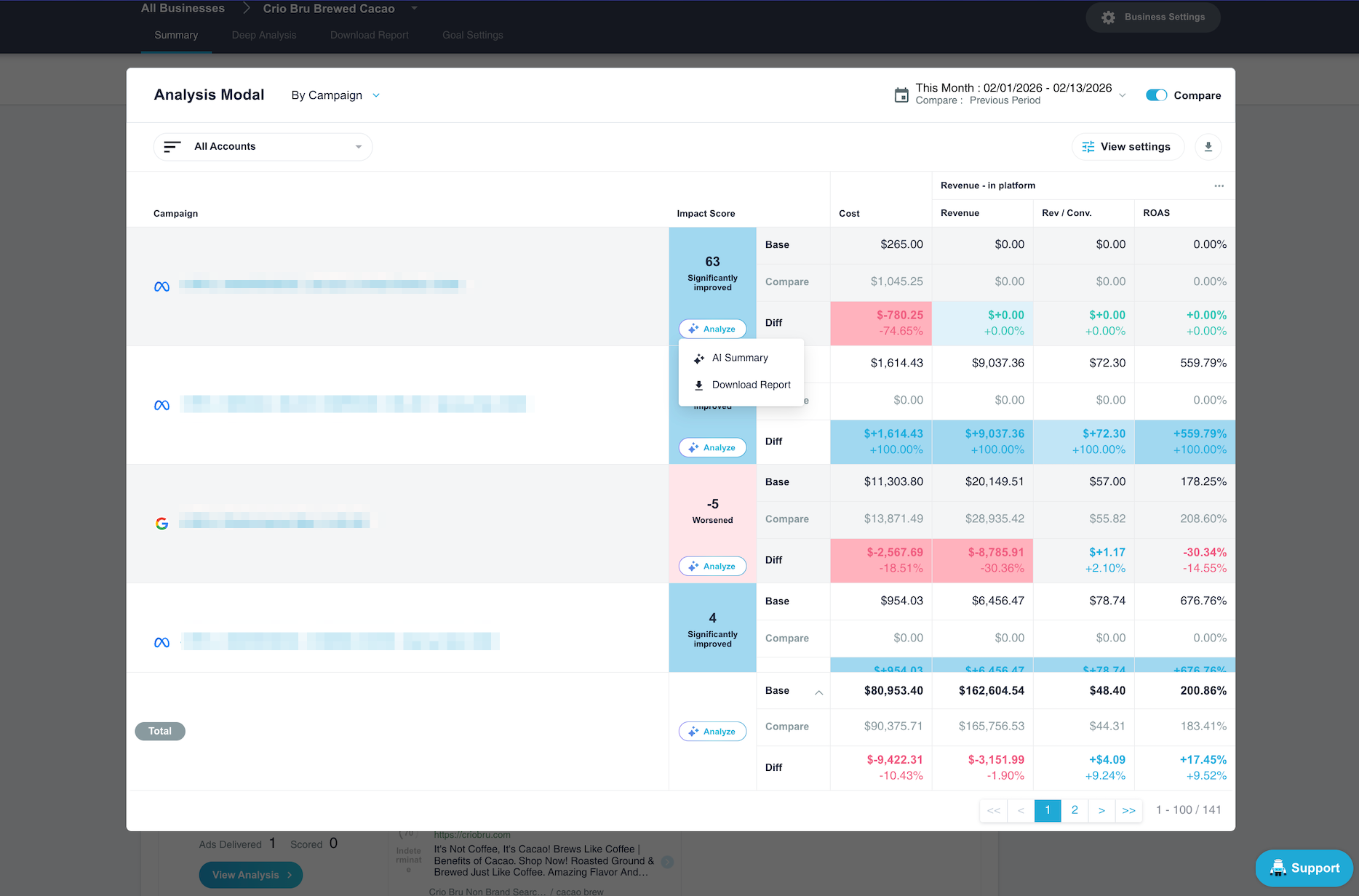Open the date range chevron dropdown
This screenshot has height=896, width=1359.
(x=1123, y=95)
